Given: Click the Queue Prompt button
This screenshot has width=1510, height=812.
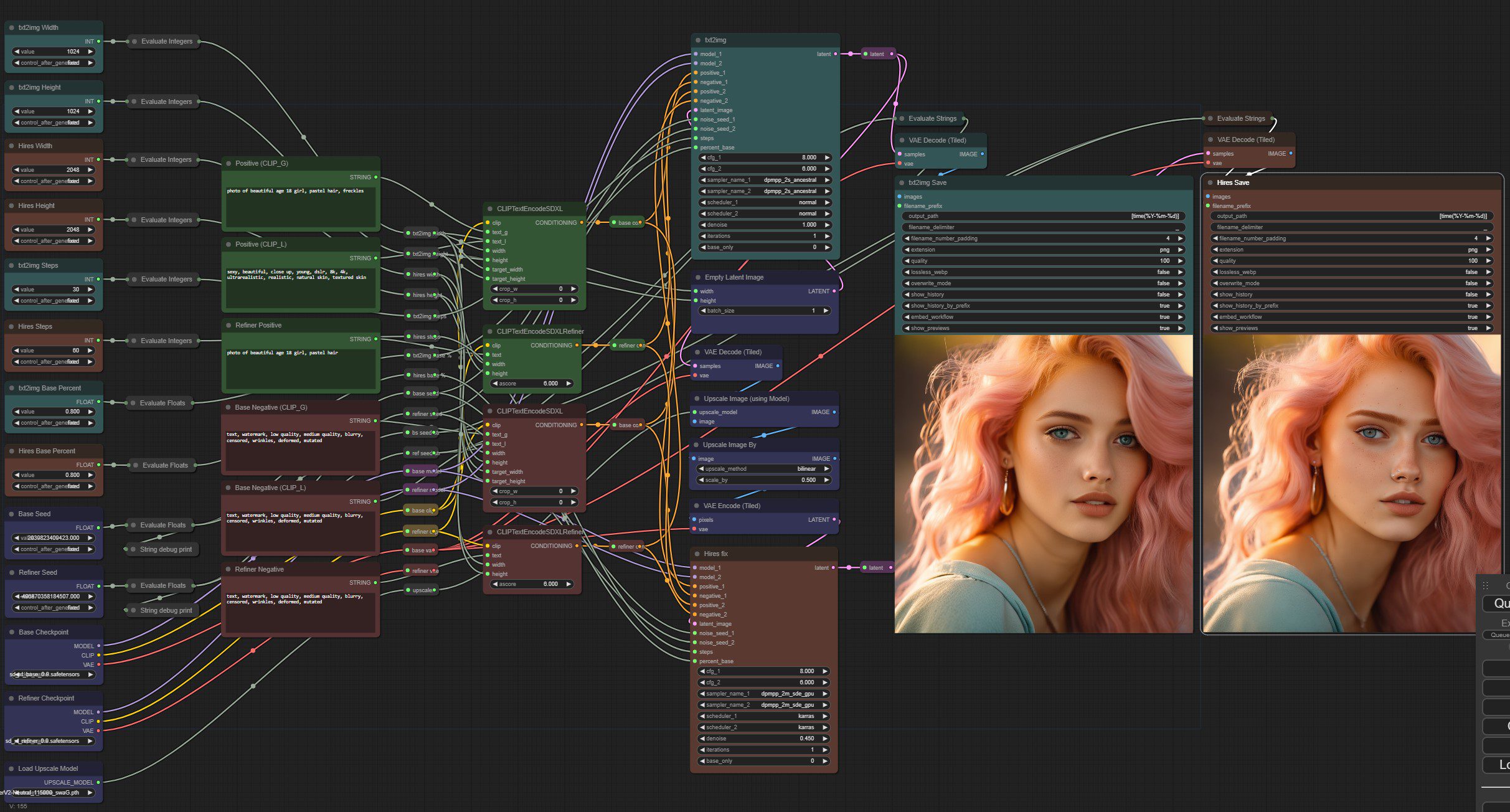Looking at the screenshot, I should (1498, 603).
